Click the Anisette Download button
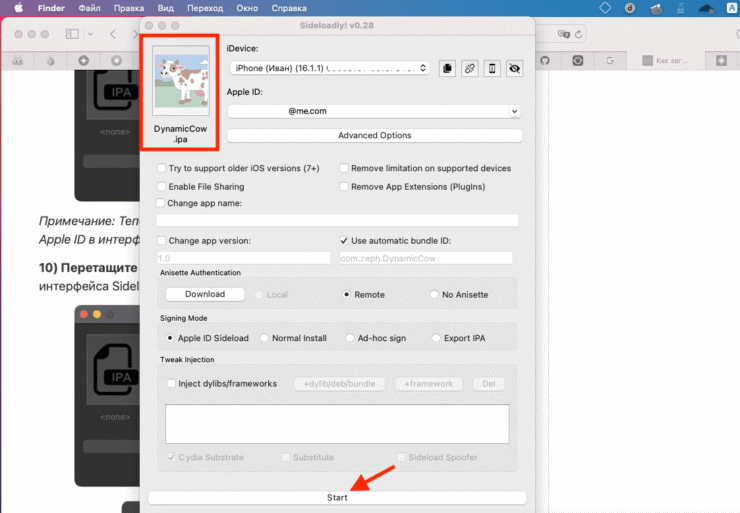This screenshot has height=513, width=740. (205, 294)
